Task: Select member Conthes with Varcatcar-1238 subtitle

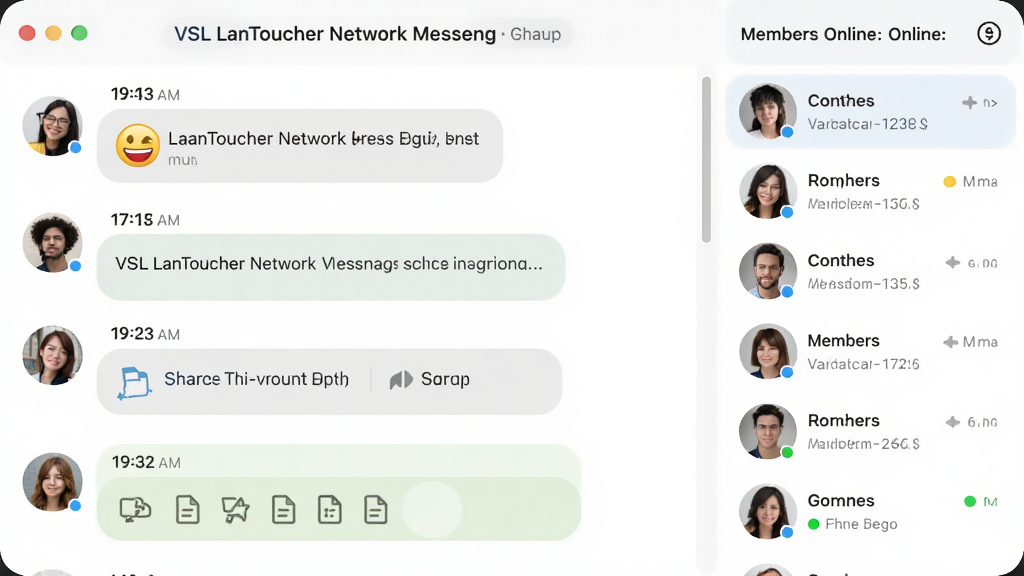Action: [871, 112]
